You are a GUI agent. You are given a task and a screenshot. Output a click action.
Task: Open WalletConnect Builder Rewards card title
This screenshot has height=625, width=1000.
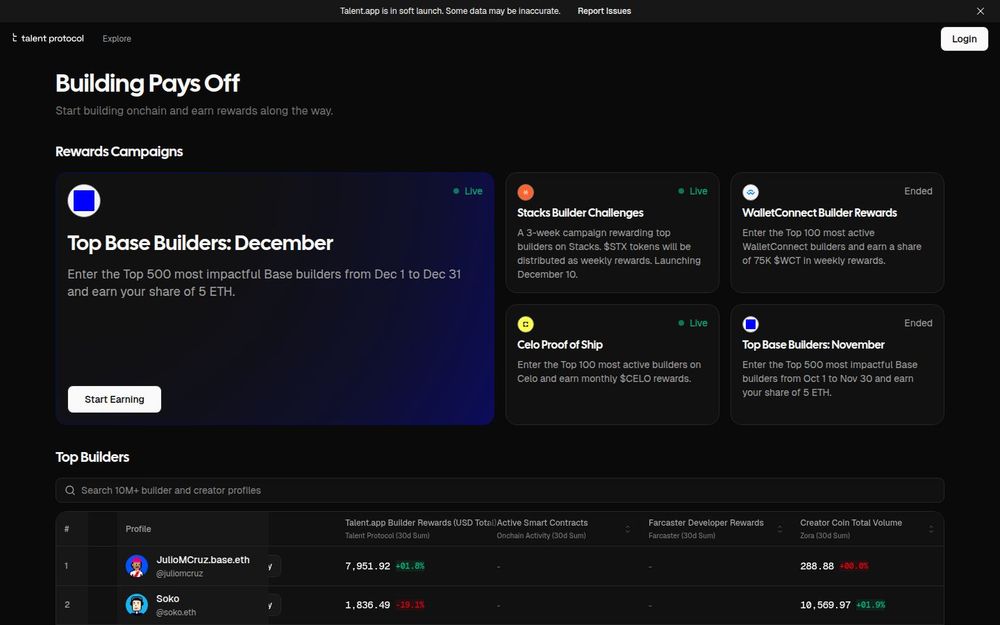820,213
